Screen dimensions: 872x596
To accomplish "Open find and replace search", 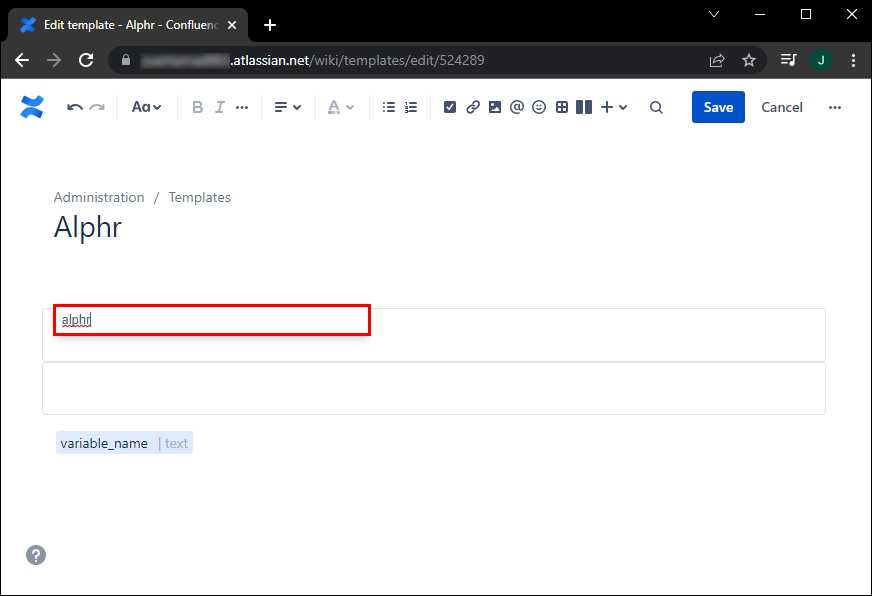I will (656, 107).
